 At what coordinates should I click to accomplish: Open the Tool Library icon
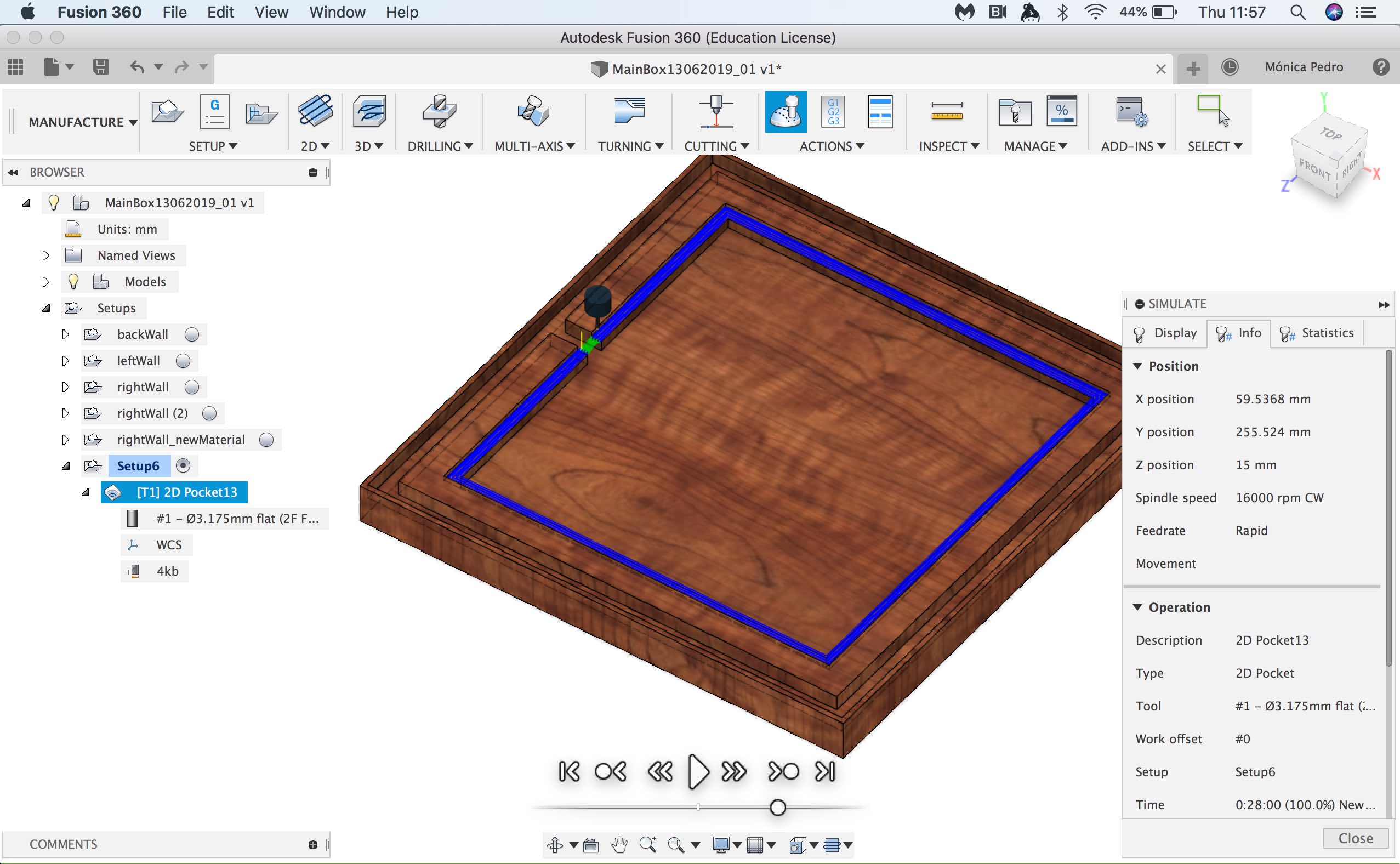pyautogui.click(x=1015, y=111)
